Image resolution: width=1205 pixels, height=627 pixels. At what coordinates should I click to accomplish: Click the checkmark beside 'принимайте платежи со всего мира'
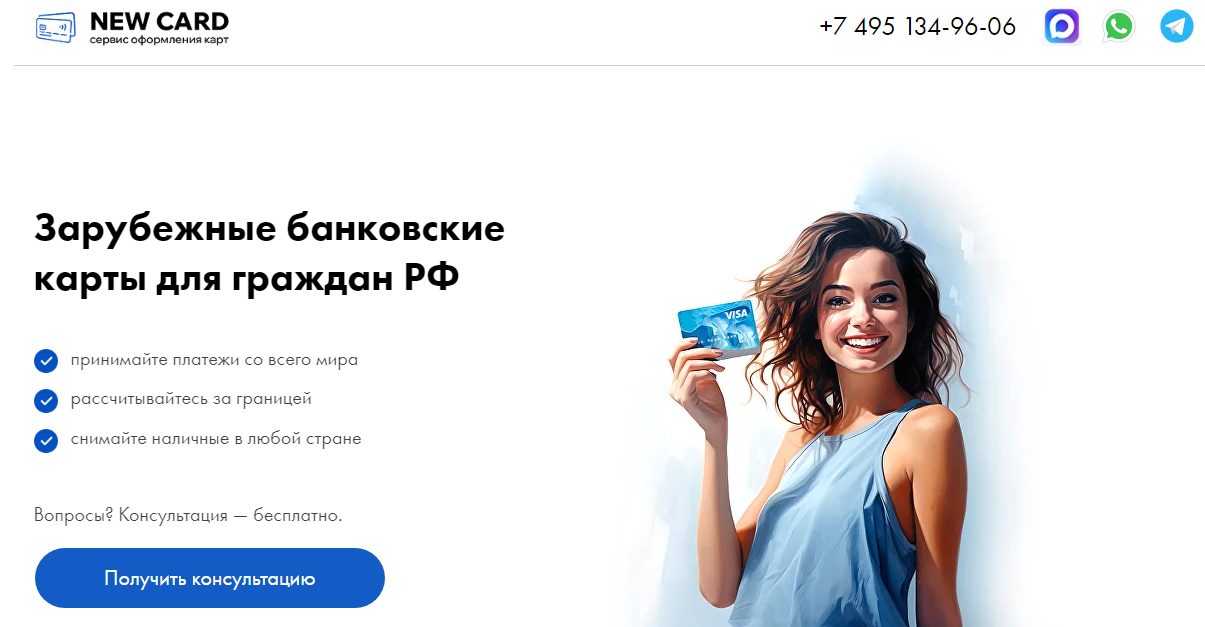point(46,360)
